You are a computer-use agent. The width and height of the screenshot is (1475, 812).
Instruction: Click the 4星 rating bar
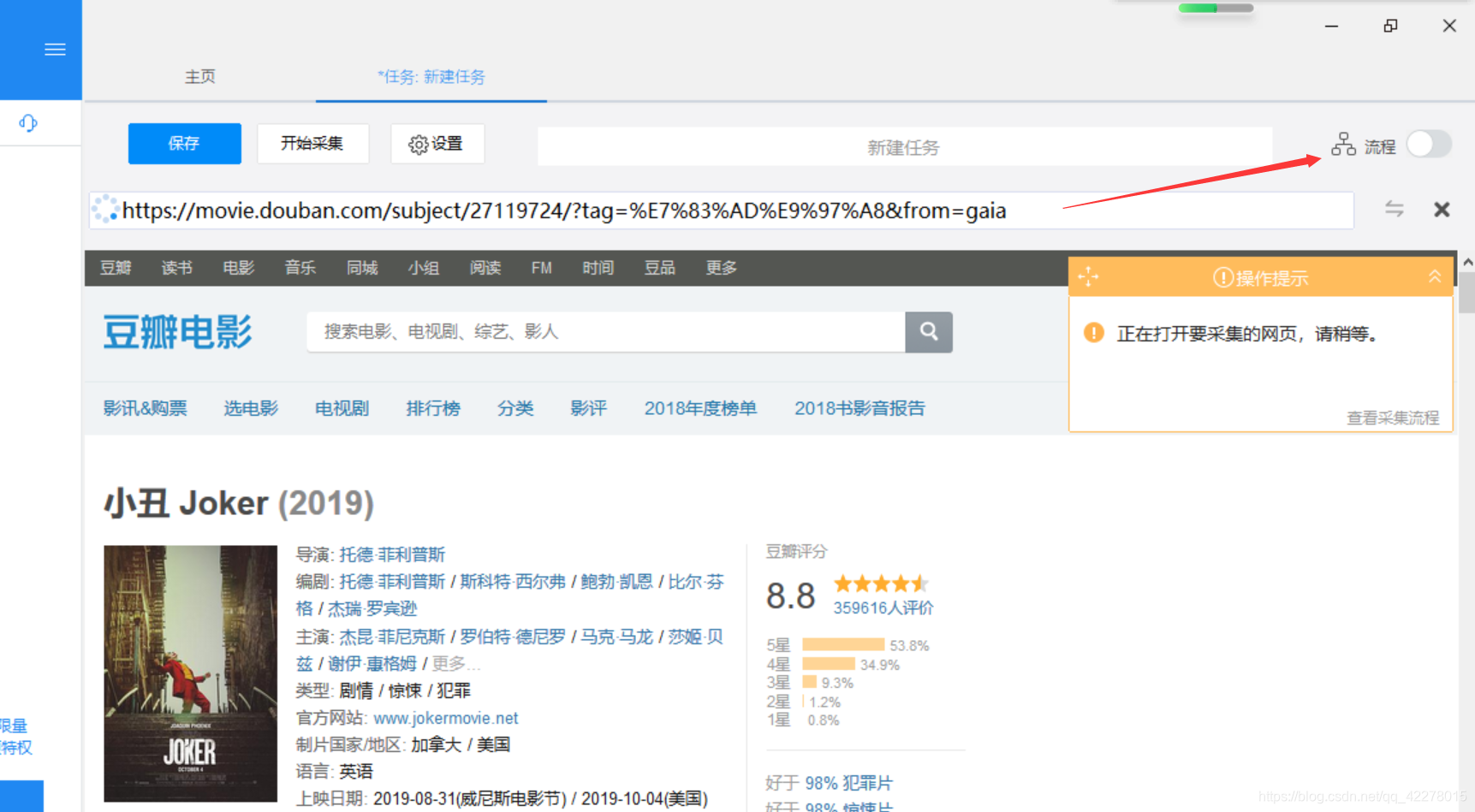pyautogui.click(x=828, y=664)
